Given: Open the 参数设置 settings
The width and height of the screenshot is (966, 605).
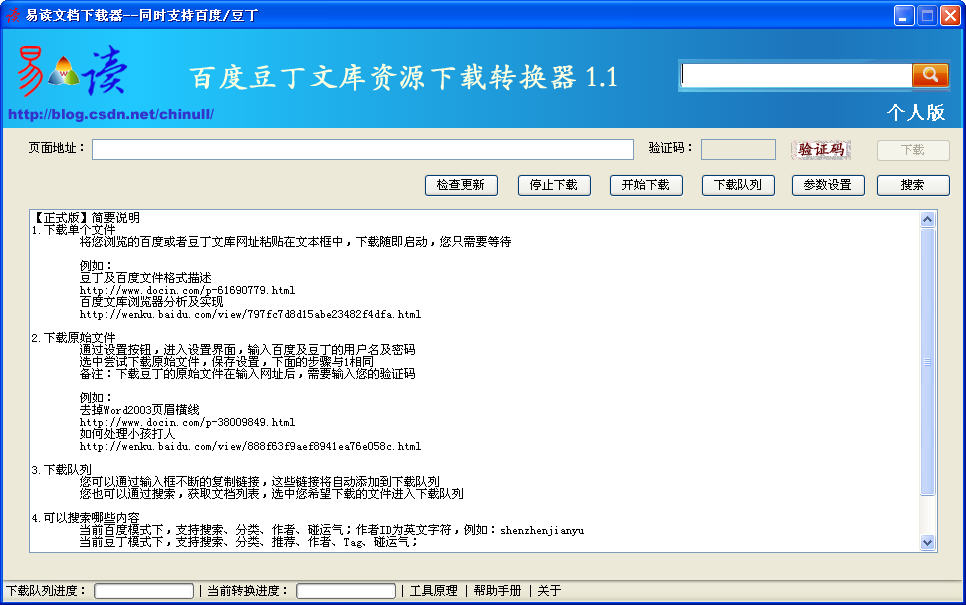Looking at the screenshot, I should coord(828,185).
